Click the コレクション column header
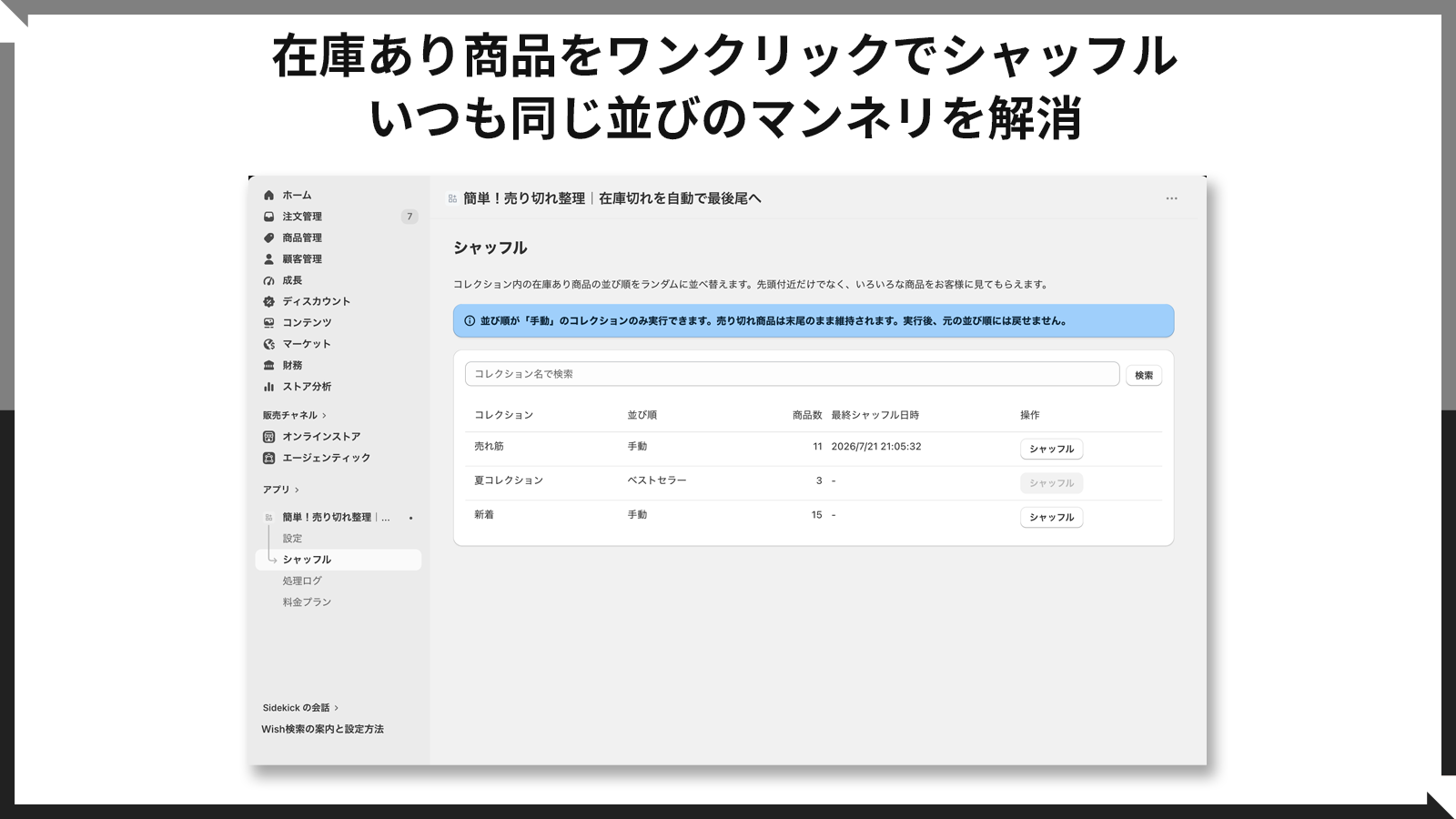1456x819 pixels. point(503,415)
